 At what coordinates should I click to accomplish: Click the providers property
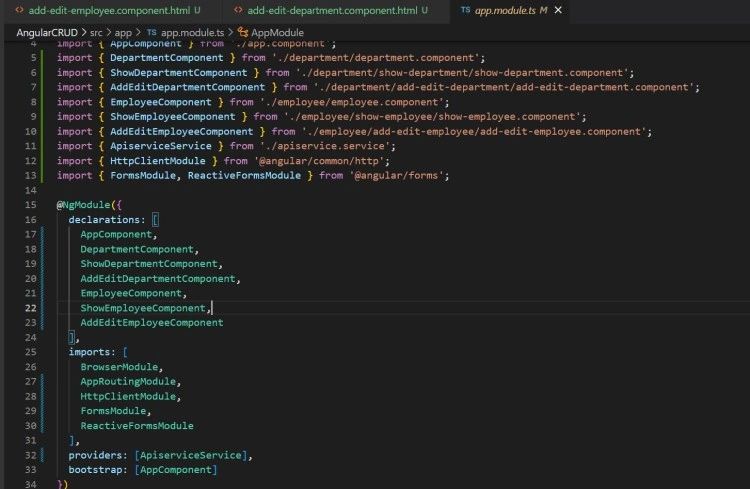tap(95, 455)
